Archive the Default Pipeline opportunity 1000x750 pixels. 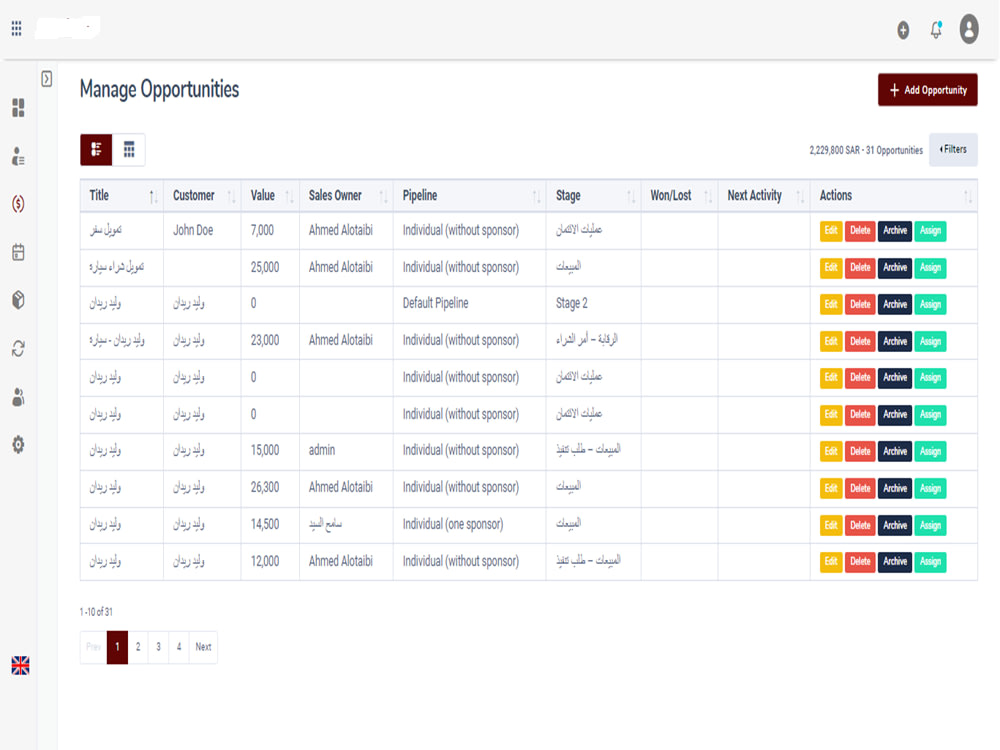[895, 305]
